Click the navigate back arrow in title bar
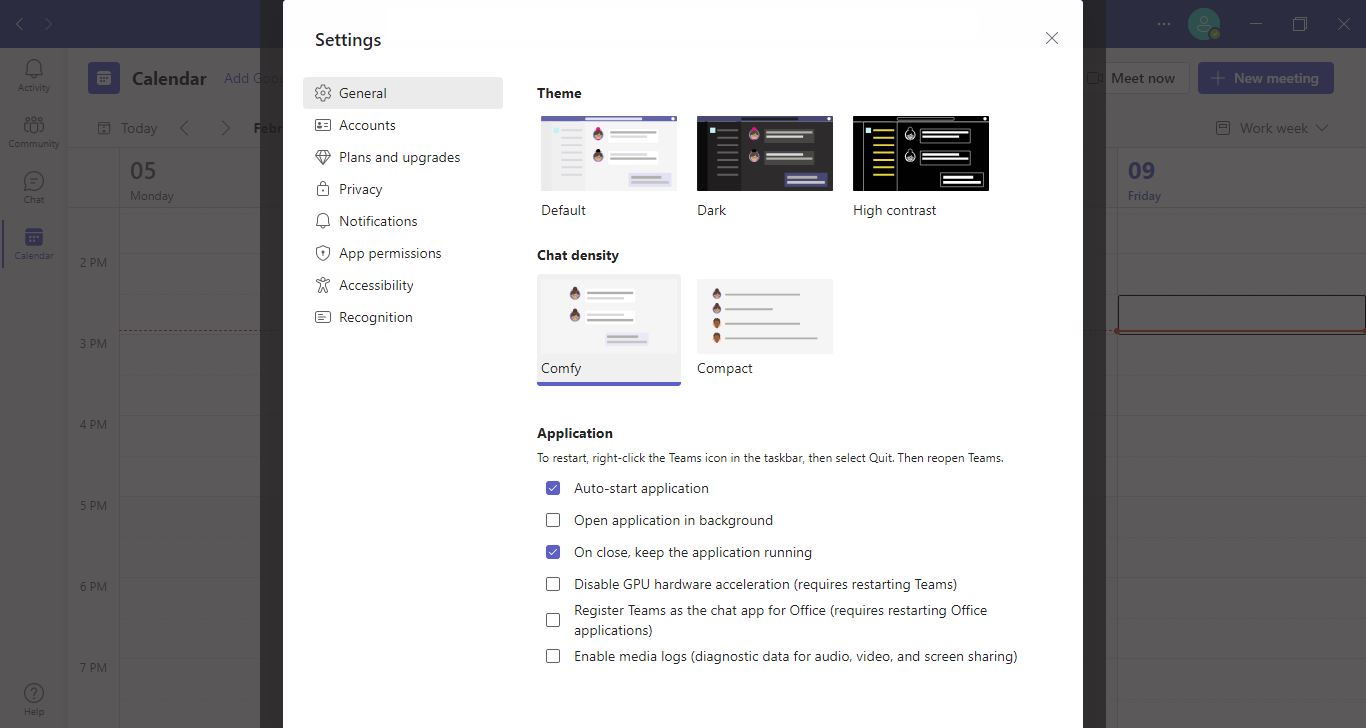The width and height of the screenshot is (1366, 728). click(x=20, y=24)
